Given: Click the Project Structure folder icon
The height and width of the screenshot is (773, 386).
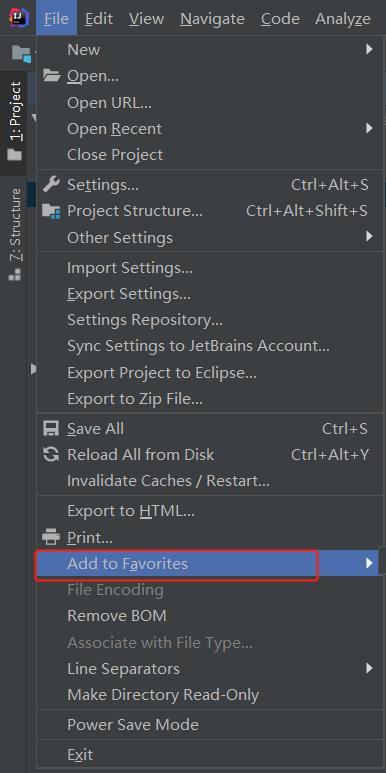Looking at the screenshot, I should (x=51, y=211).
